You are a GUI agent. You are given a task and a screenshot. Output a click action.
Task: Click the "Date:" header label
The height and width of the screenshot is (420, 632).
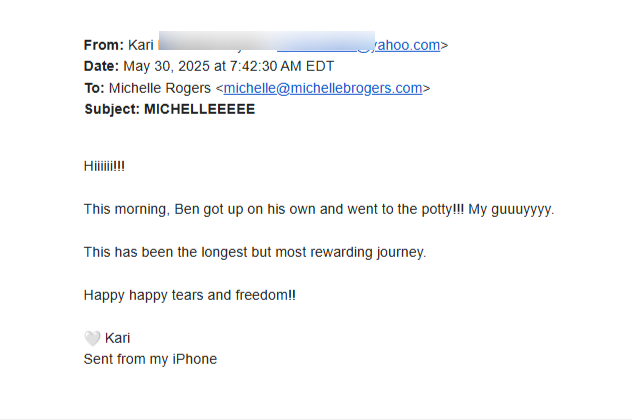(x=101, y=67)
